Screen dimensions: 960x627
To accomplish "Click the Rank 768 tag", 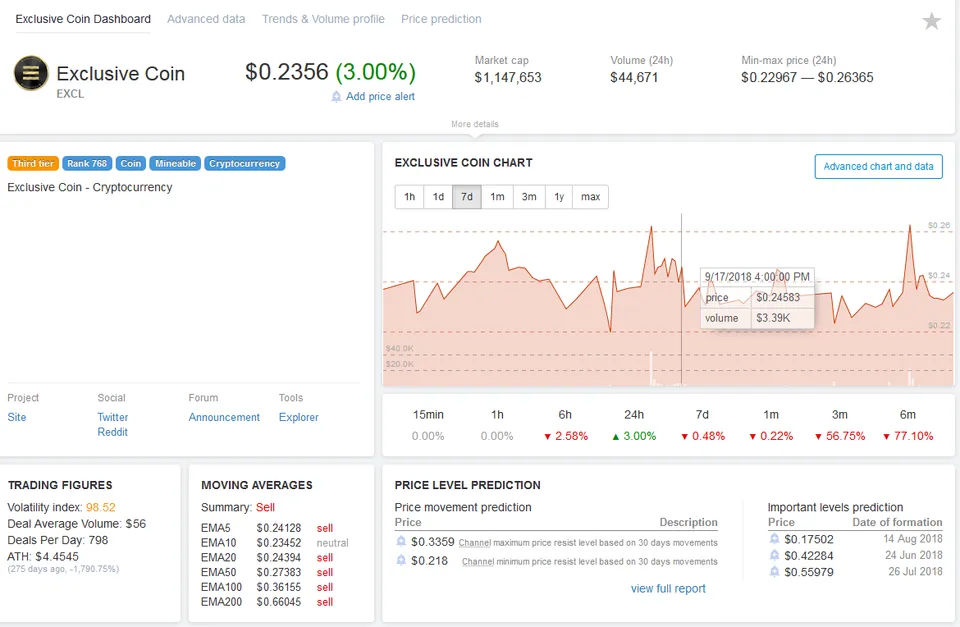I will coord(87,163).
